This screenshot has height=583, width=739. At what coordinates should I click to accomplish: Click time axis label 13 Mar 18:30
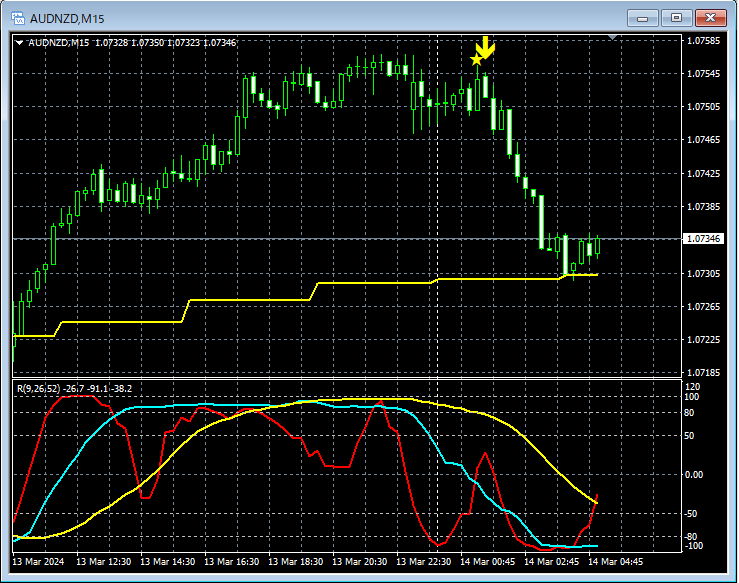coord(296,562)
